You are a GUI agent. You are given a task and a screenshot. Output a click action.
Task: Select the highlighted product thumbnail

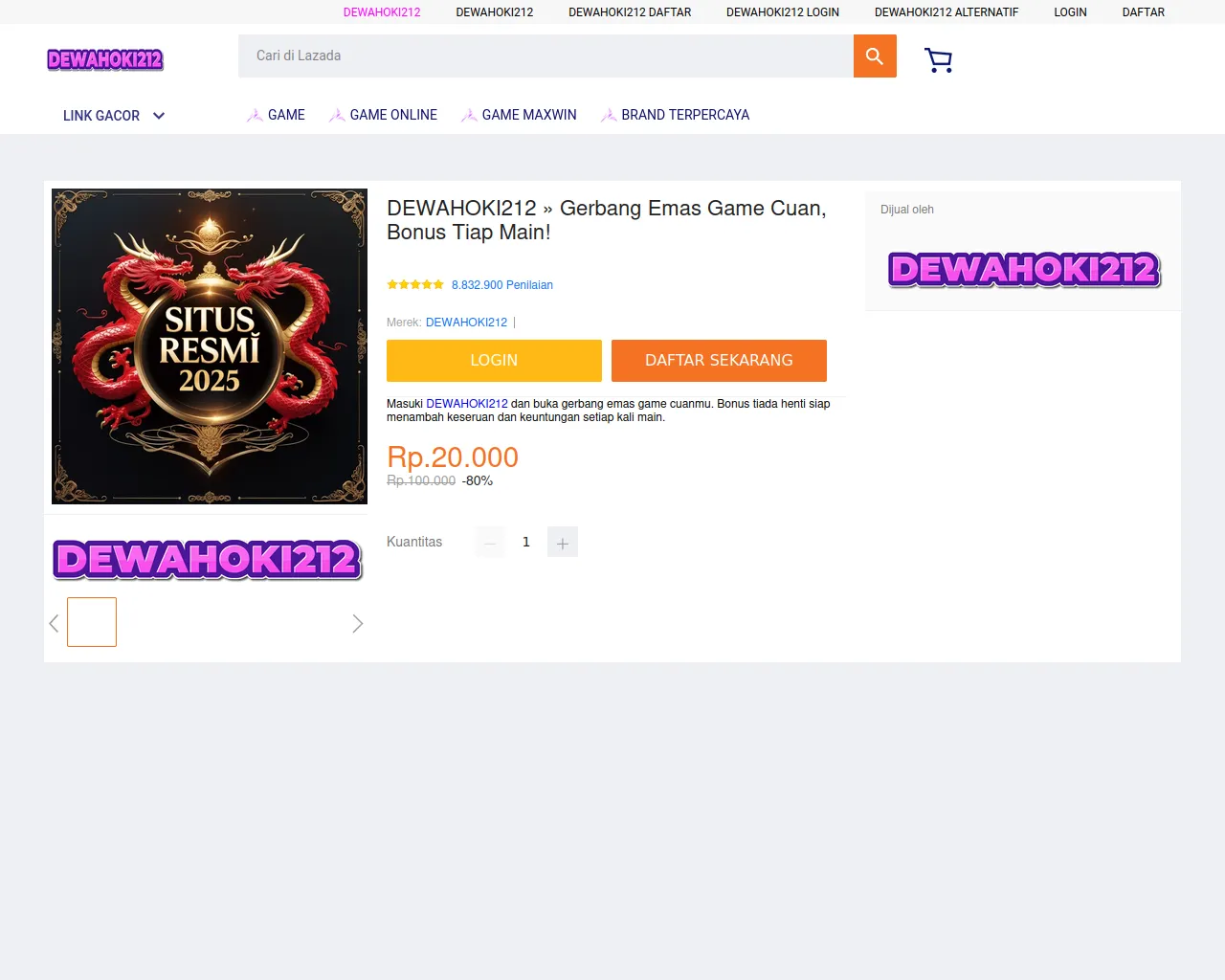coord(92,622)
